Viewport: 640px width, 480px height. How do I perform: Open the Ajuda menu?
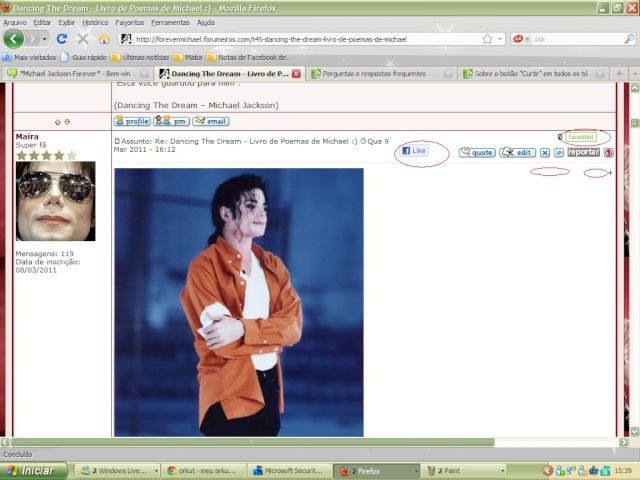coord(206,22)
